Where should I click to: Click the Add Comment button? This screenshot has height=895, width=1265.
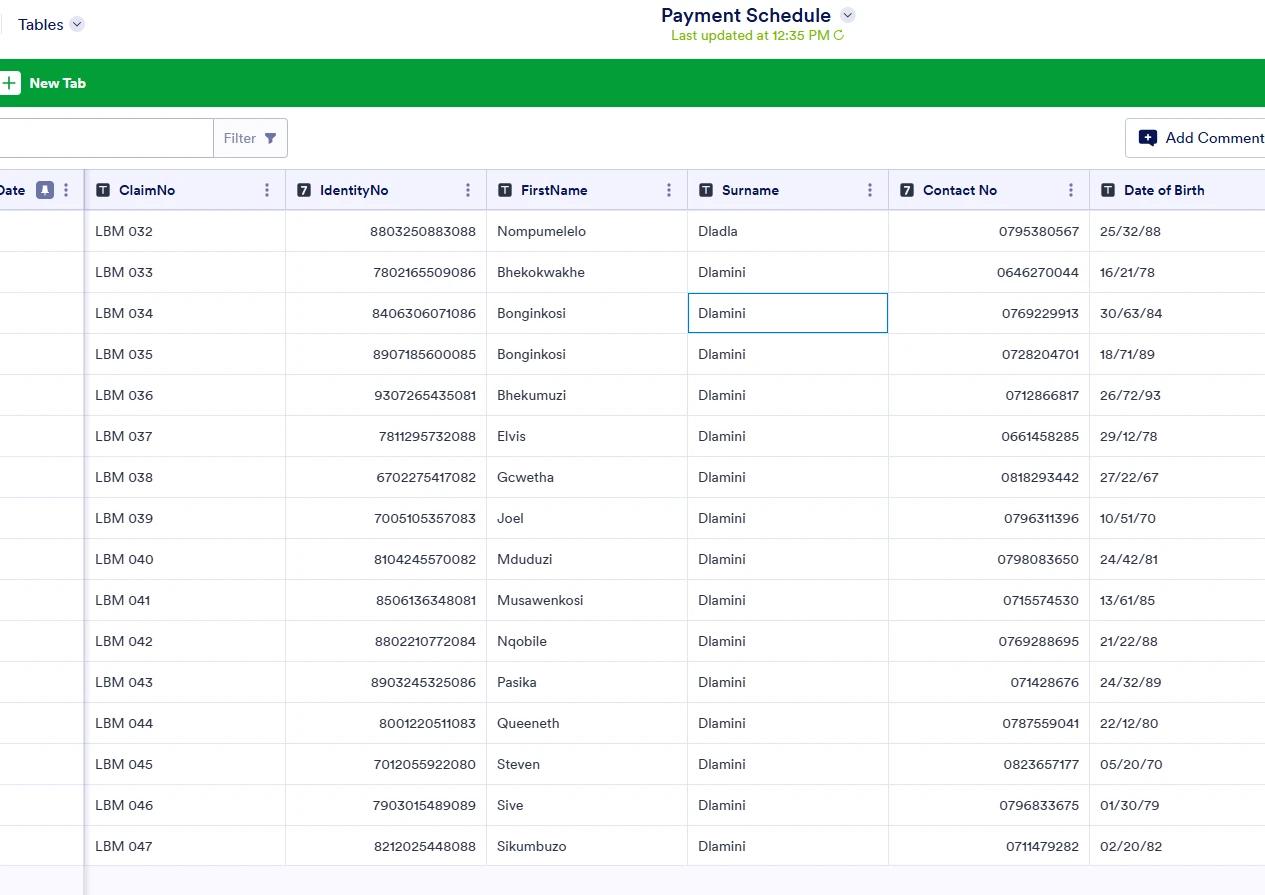(1195, 138)
